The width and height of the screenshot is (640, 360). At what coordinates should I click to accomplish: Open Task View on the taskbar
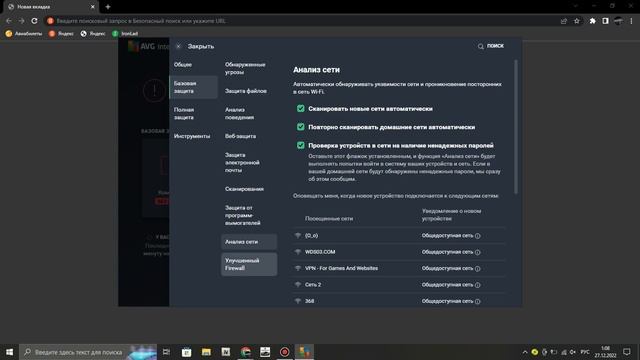coord(166,352)
